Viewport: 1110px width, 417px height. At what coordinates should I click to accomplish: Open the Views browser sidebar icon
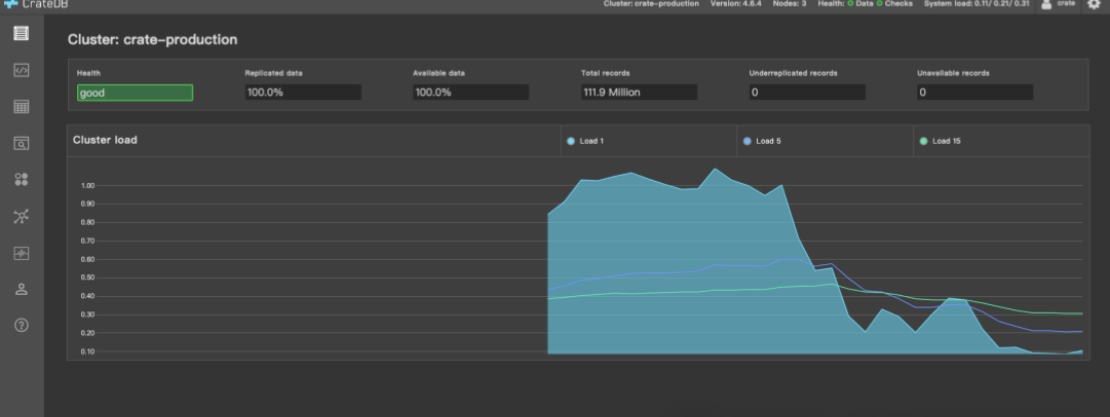coord(21,144)
